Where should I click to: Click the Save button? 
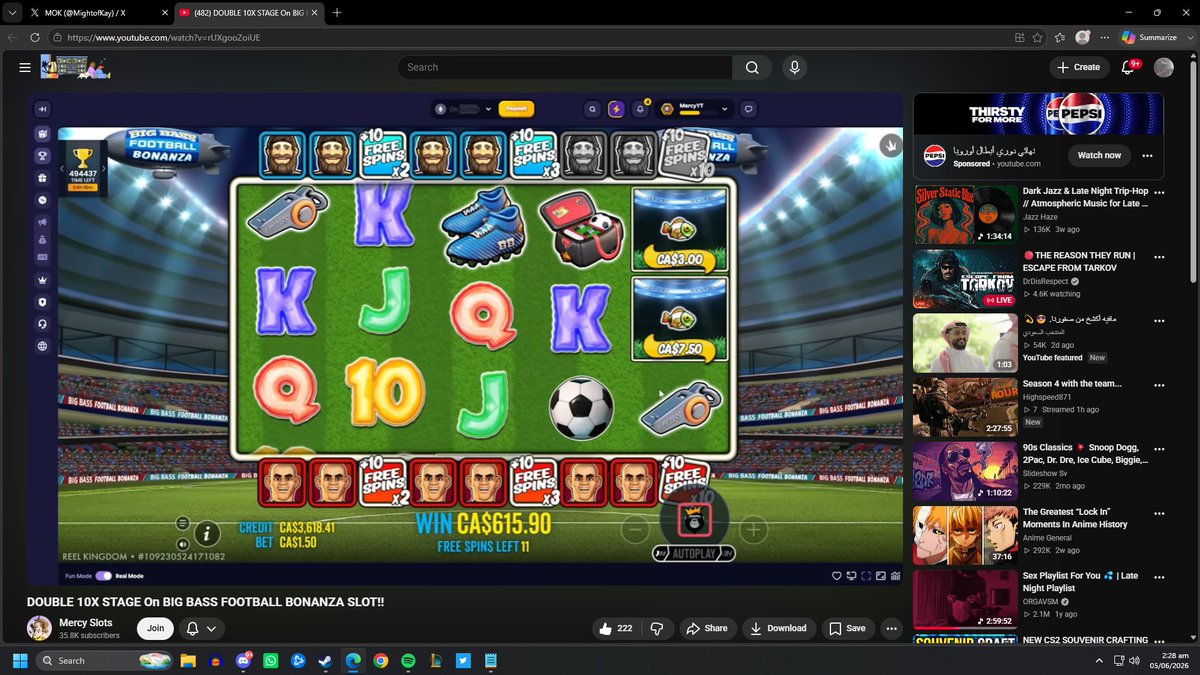848,628
